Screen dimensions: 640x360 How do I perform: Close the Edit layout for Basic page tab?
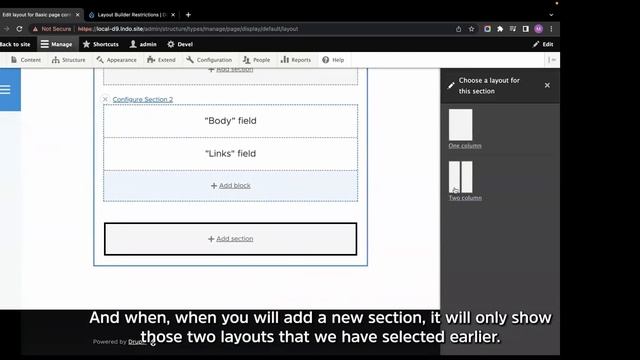(x=78, y=15)
